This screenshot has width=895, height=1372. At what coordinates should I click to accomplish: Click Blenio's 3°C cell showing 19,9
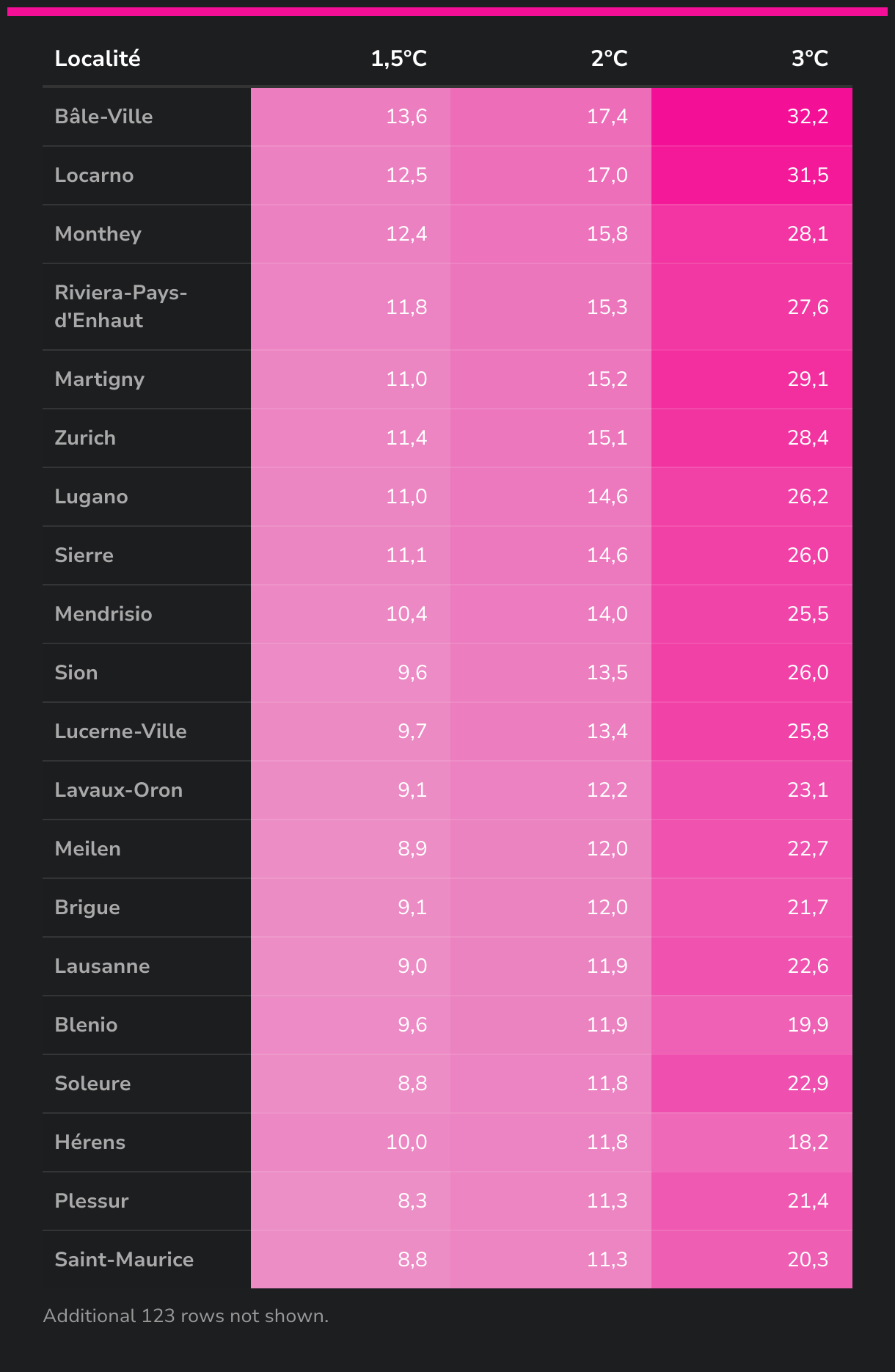807,1025
